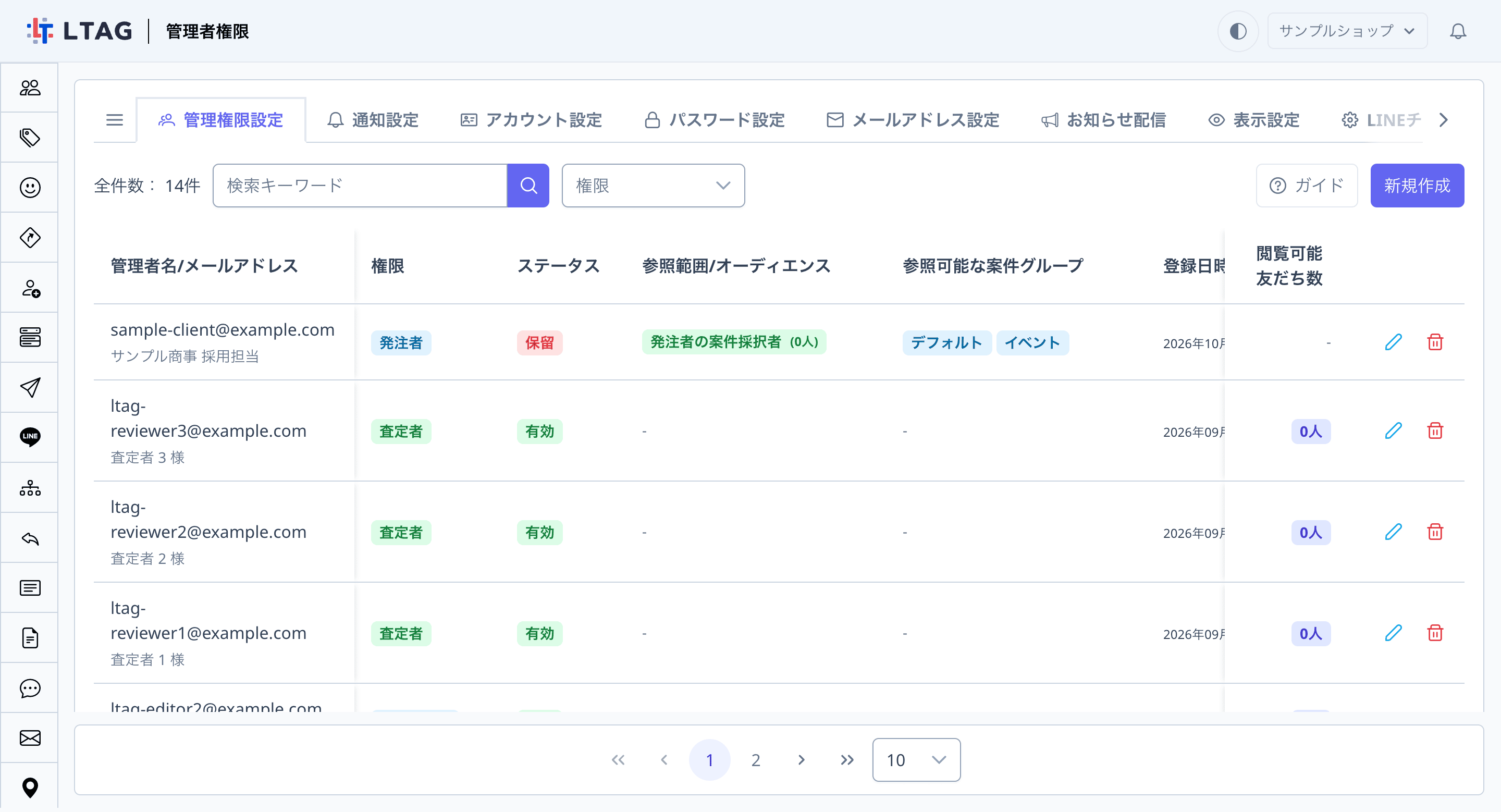1501x812 pixels.
Task: Click the LTAG logo
Action: (79, 31)
